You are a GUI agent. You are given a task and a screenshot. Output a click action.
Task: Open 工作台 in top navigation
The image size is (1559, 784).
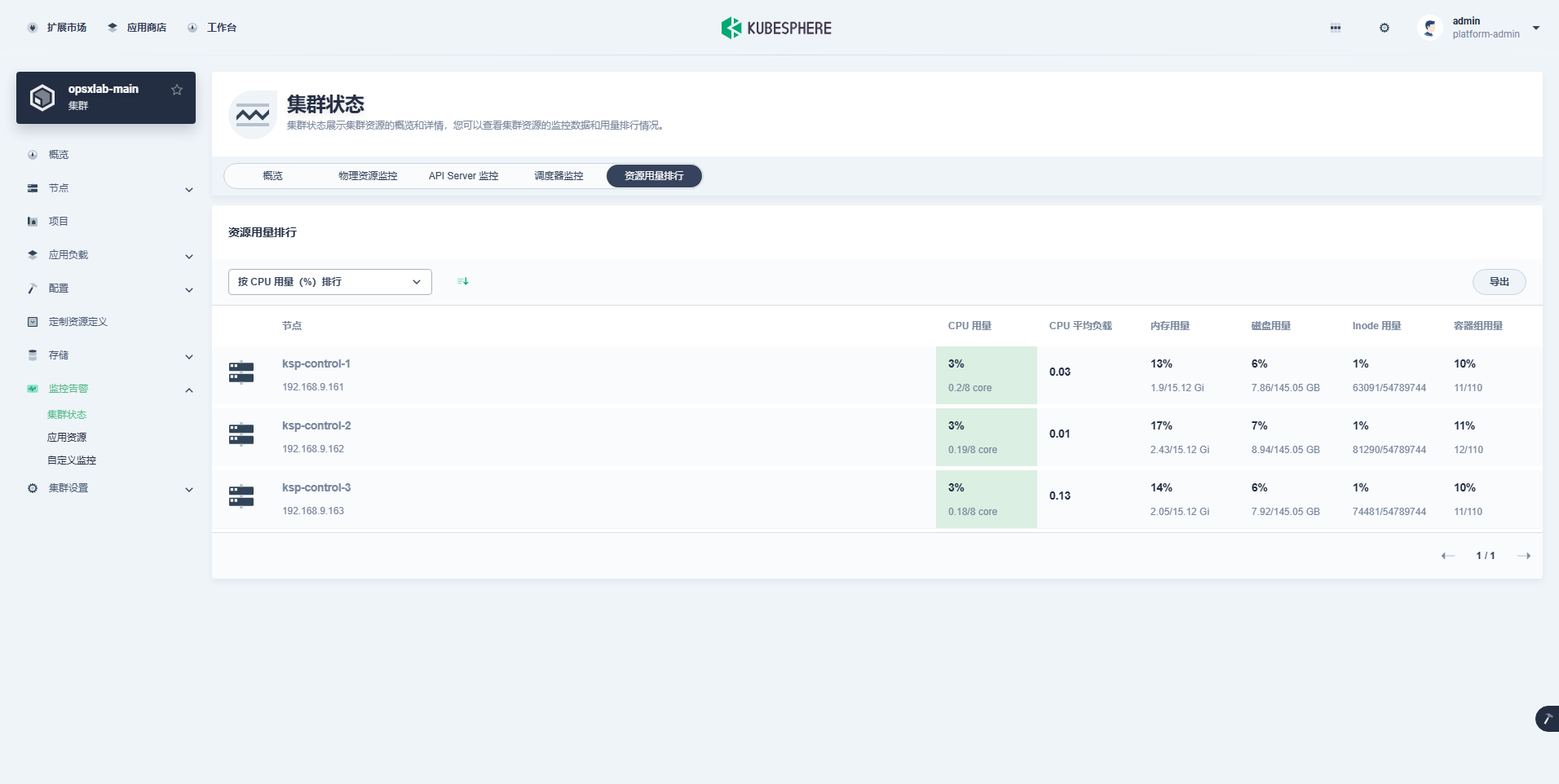pos(212,28)
